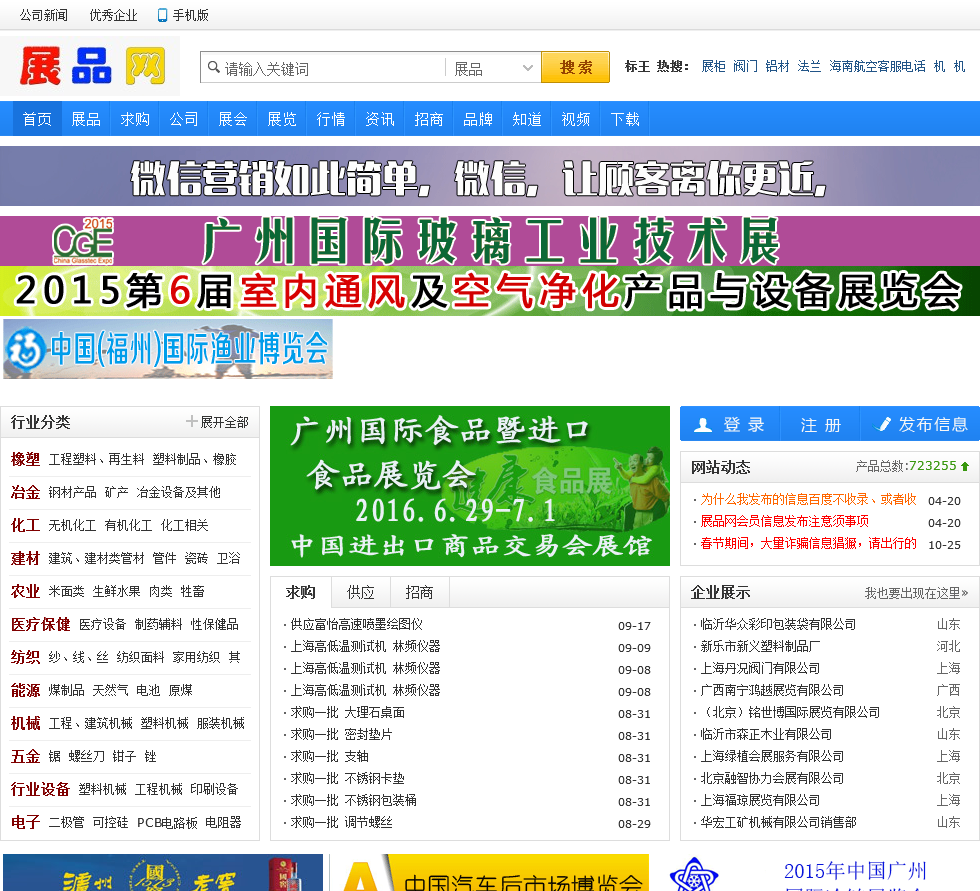Open the 手机版 link
Viewport: 980px width, 891px height.
coord(190,15)
